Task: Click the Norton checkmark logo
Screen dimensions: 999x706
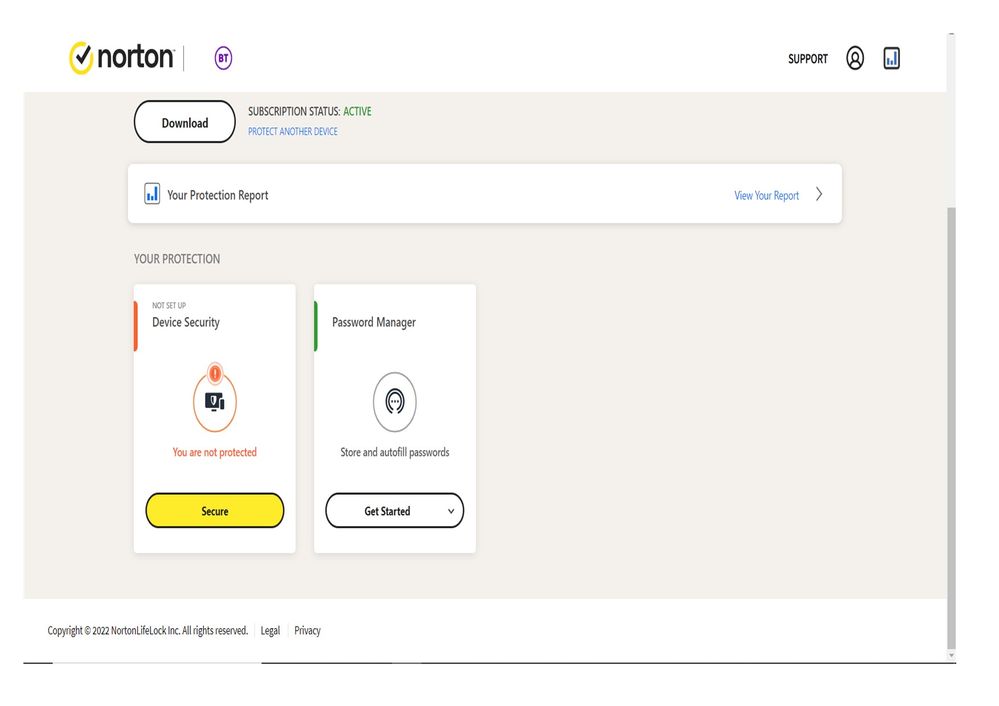Action: point(81,58)
